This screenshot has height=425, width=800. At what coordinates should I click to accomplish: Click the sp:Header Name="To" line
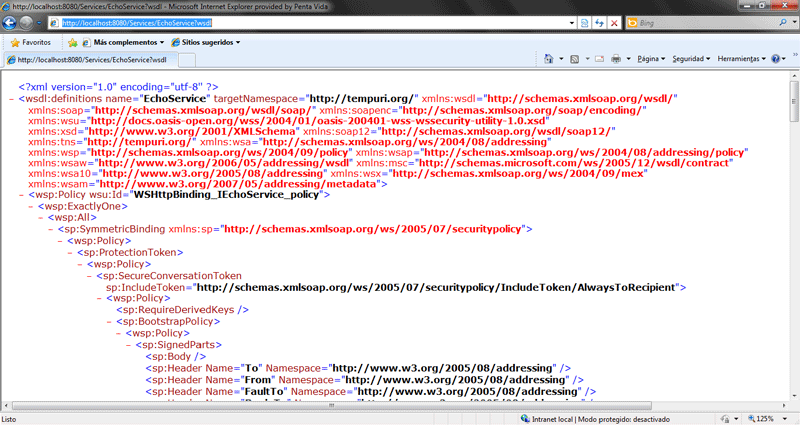click(x=358, y=368)
